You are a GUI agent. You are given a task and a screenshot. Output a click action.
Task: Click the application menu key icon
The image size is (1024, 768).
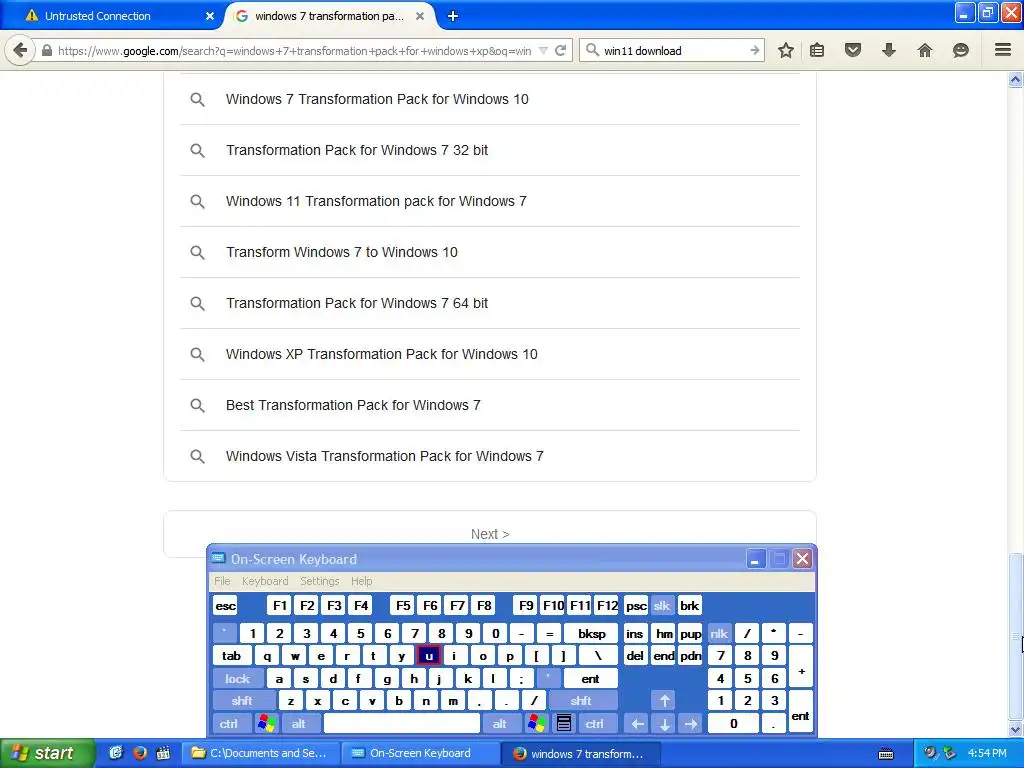(564, 724)
